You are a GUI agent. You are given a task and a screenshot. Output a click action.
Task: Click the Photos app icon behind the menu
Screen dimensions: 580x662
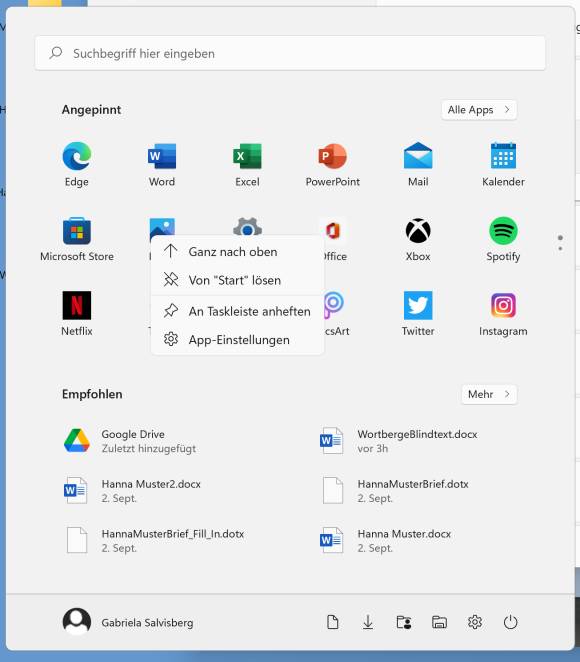point(162,227)
